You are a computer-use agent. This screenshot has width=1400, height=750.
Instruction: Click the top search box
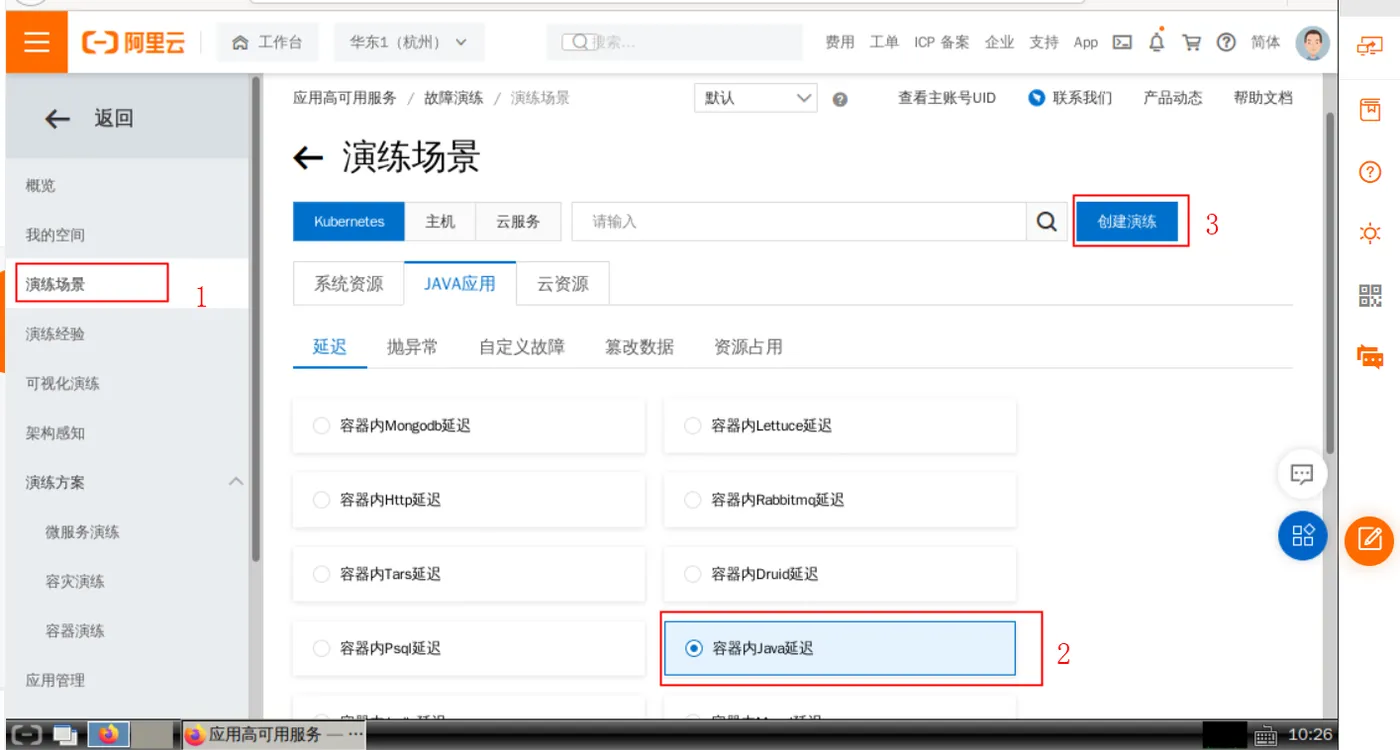click(x=675, y=42)
